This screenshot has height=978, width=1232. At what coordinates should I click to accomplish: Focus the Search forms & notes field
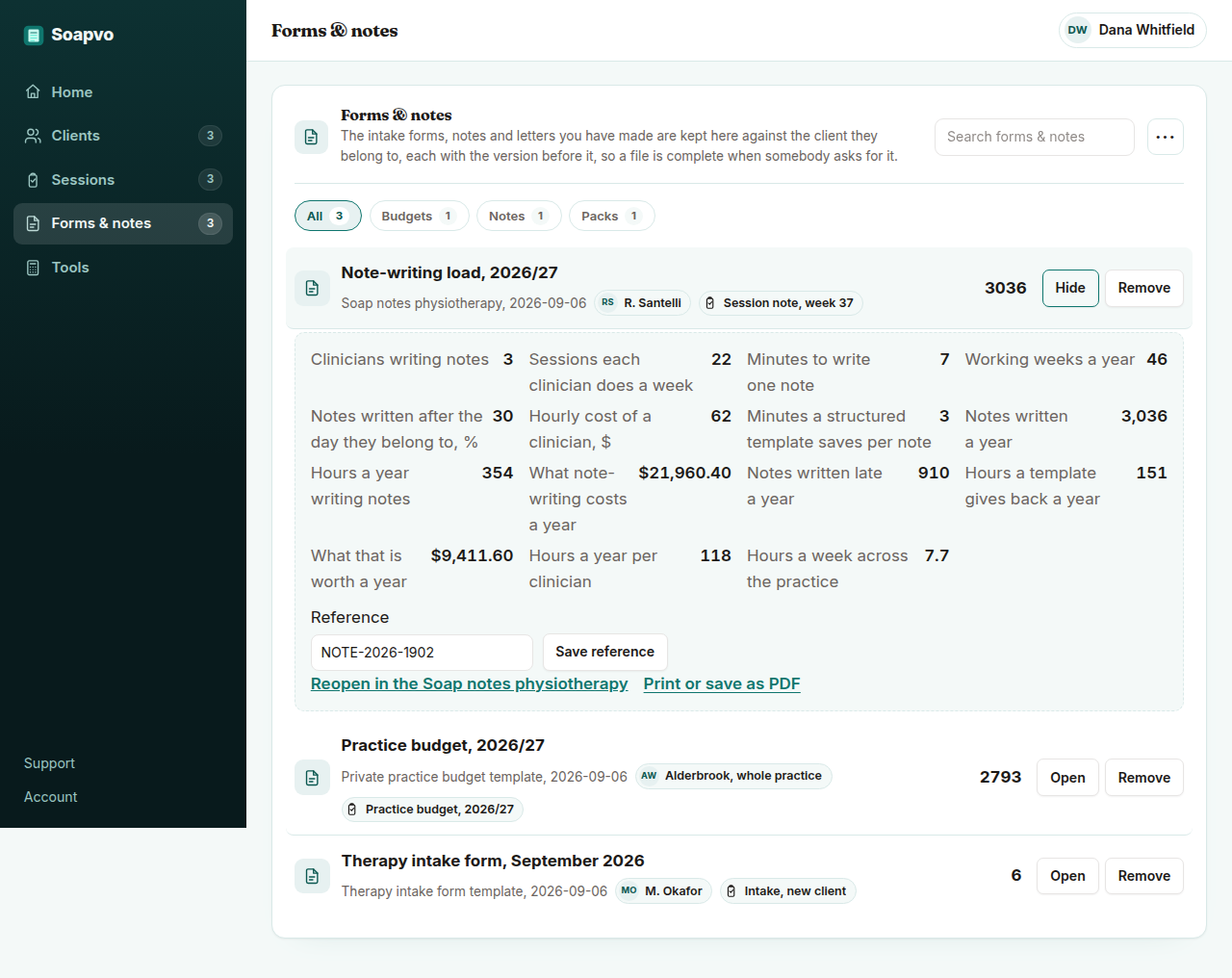1034,137
